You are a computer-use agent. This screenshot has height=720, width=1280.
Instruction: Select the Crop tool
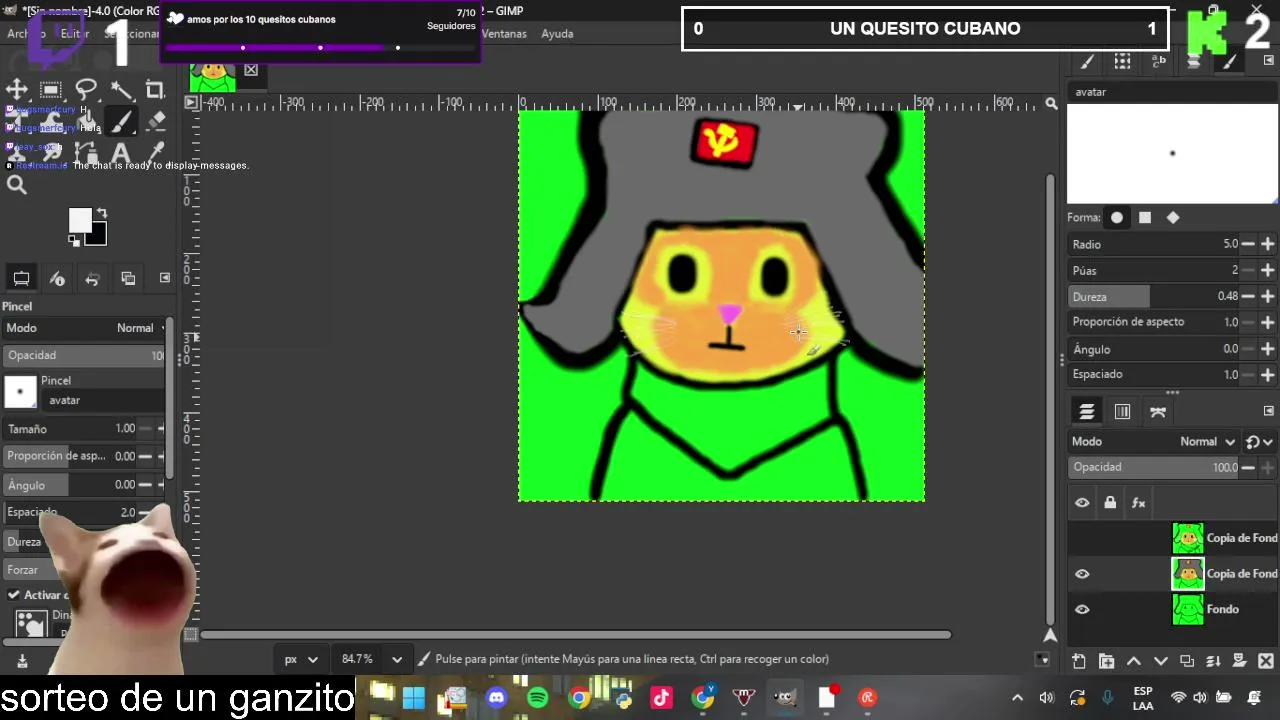[155, 90]
